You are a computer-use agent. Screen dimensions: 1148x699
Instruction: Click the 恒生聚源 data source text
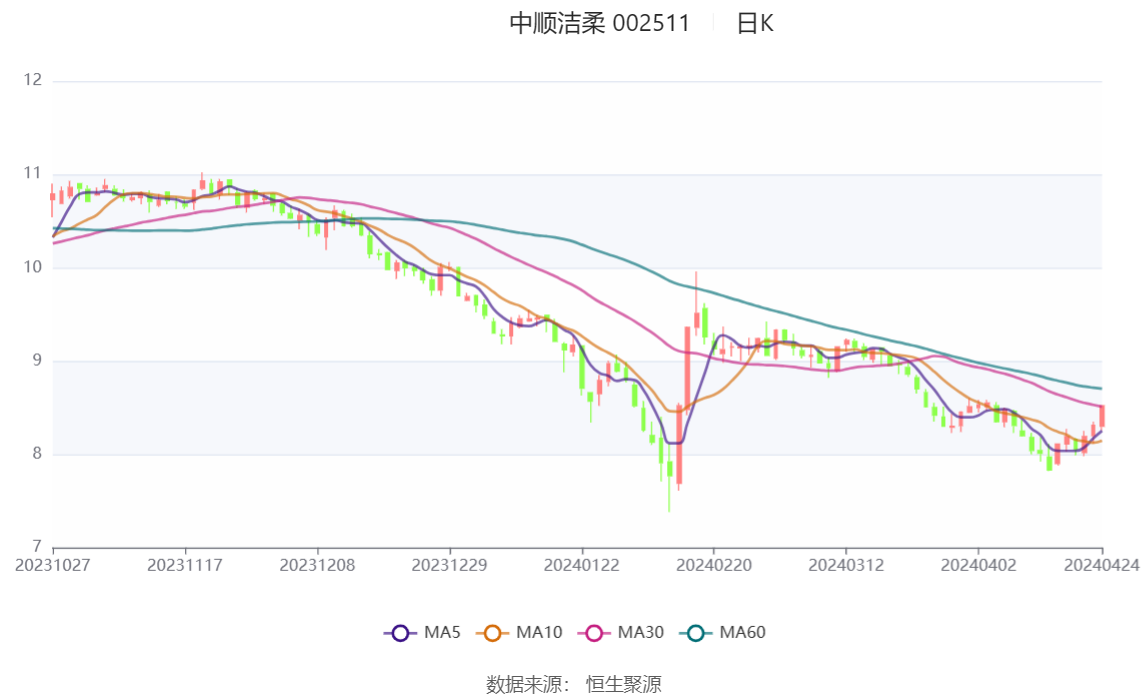point(624,684)
